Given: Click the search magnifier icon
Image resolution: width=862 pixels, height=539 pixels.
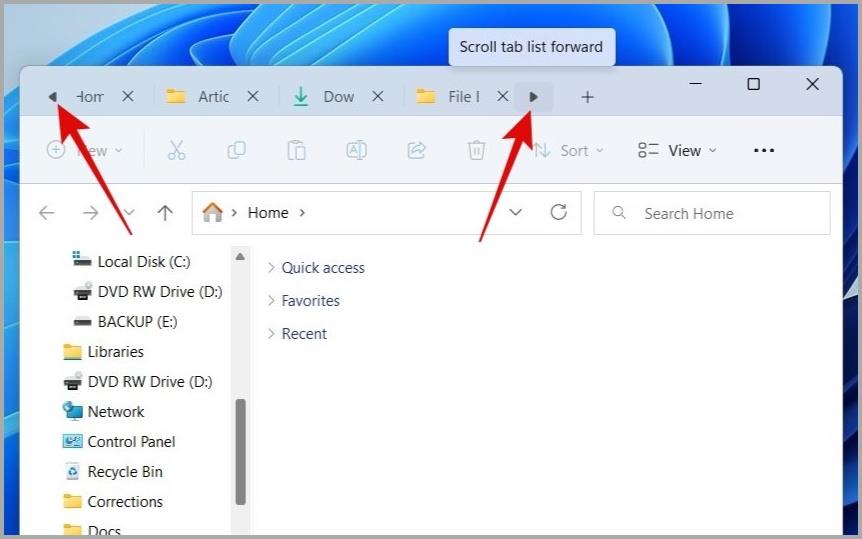Looking at the screenshot, I should click(x=618, y=213).
